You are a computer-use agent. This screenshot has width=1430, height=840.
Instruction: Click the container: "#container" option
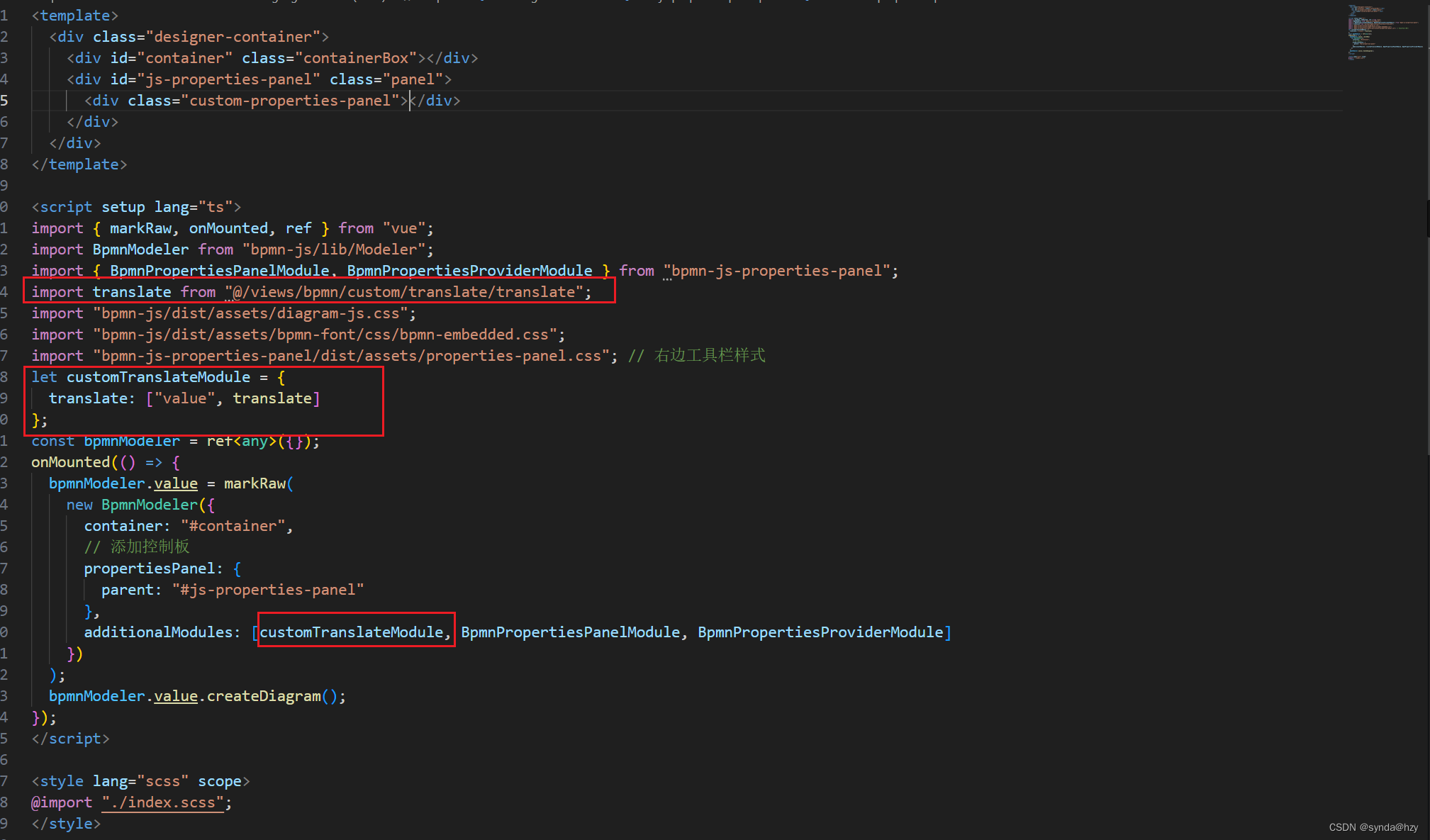click(189, 526)
